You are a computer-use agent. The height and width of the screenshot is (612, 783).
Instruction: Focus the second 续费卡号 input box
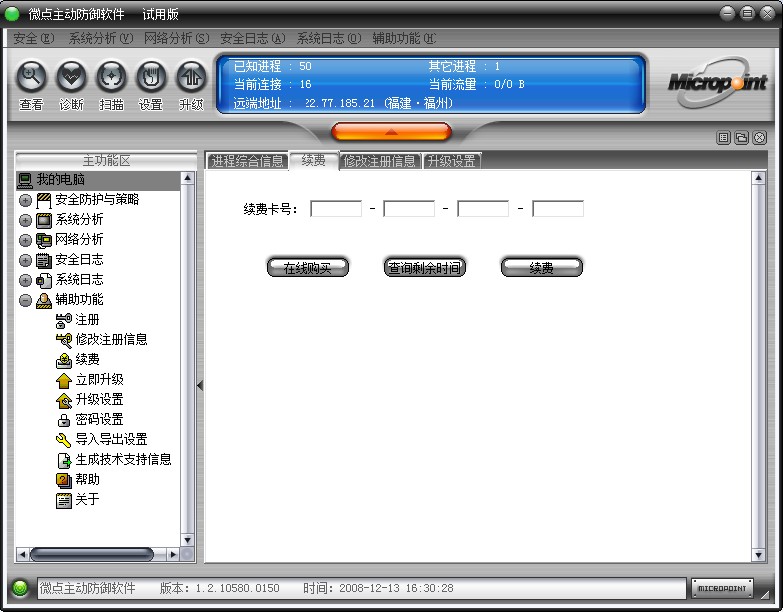(409, 209)
